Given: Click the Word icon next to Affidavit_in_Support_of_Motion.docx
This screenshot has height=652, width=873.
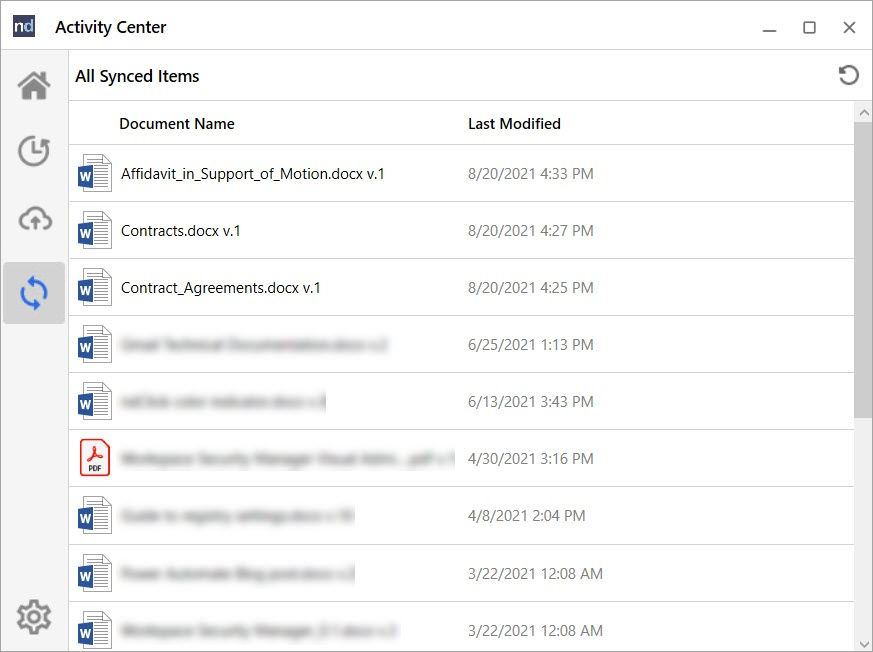Looking at the screenshot, I should coord(93,172).
